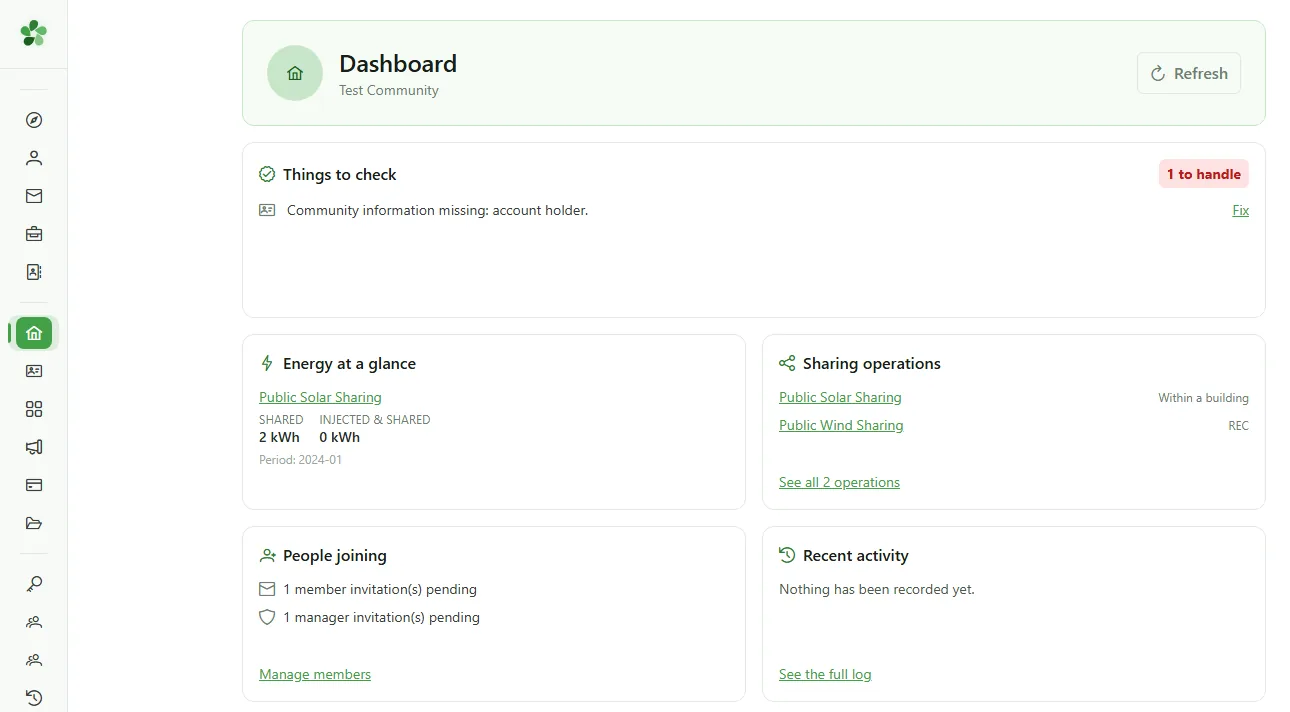Click the INJECTED & SHARED column label
The image size is (1290, 712).
pos(375,420)
